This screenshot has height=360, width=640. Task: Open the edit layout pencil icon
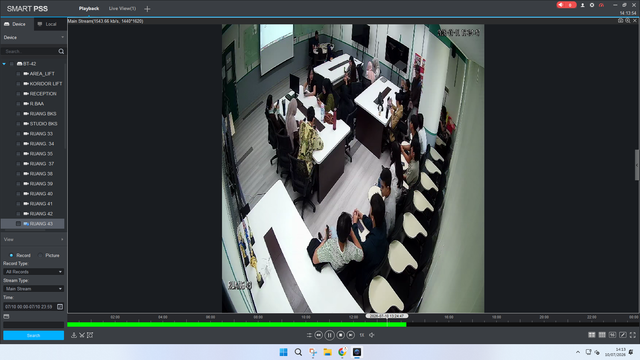point(622,335)
